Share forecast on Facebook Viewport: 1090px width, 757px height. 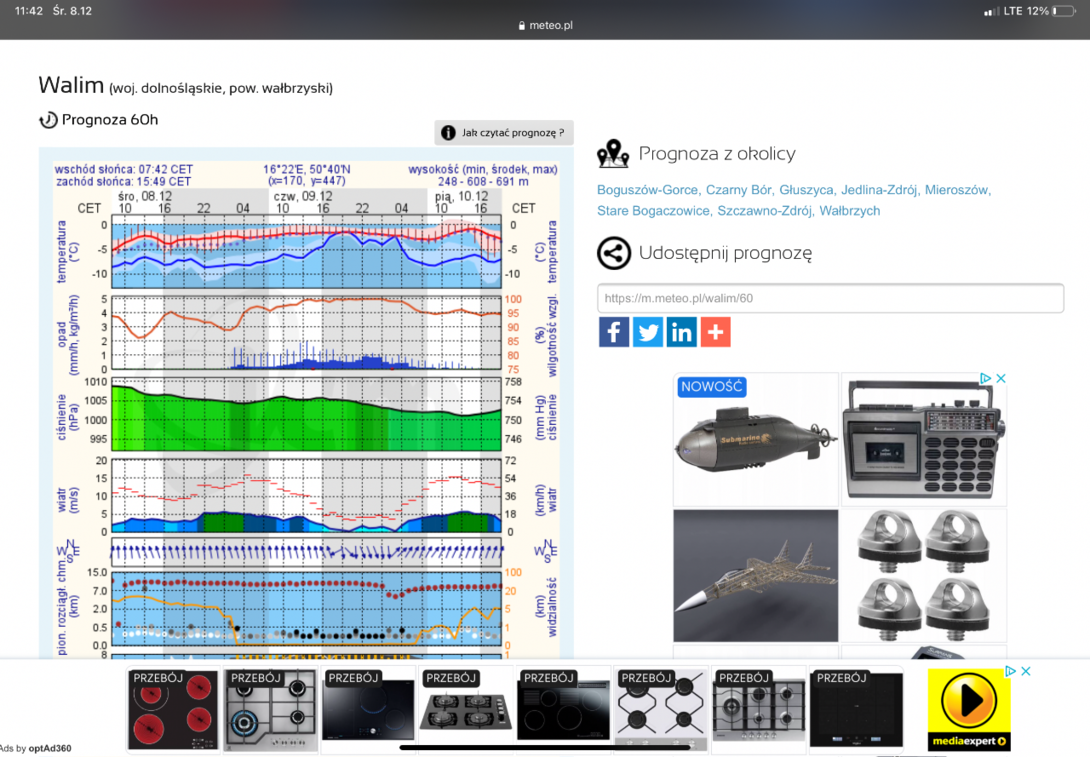tap(614, 332)
